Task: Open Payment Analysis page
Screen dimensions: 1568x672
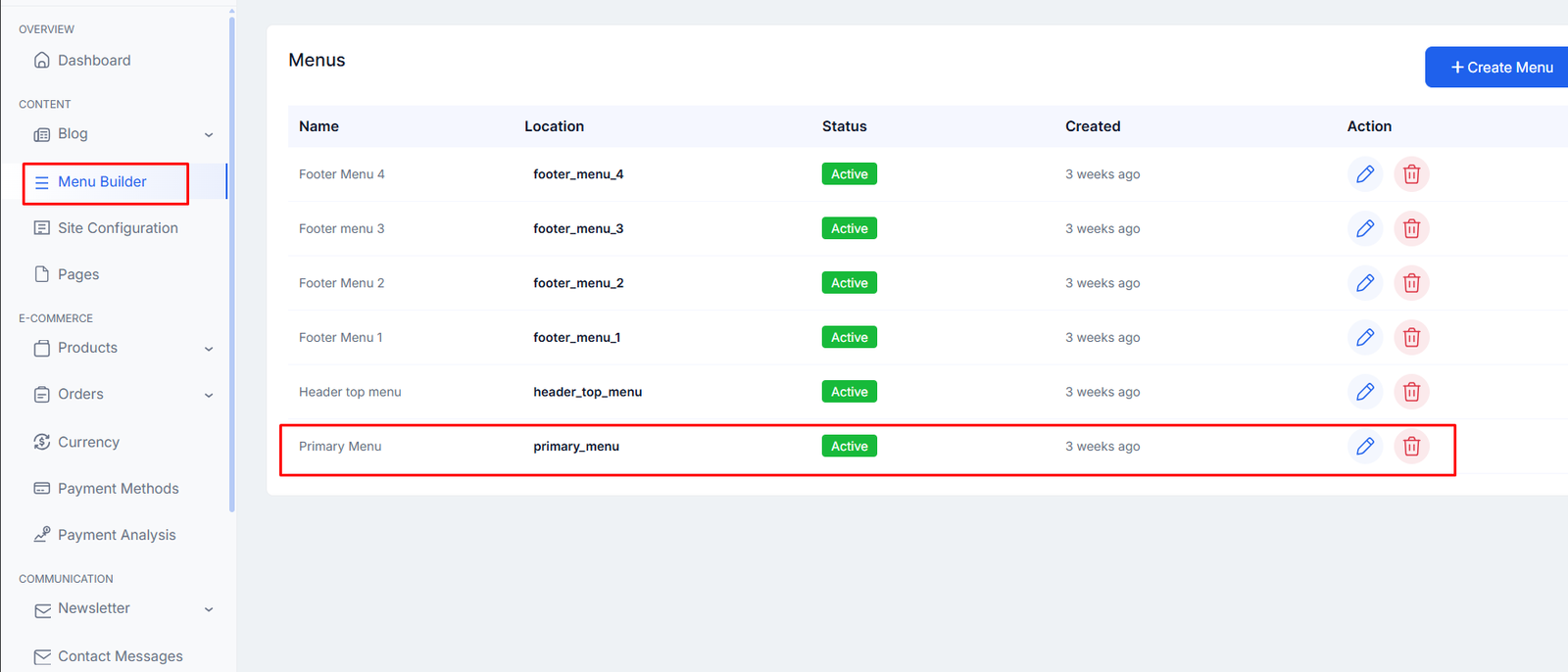Action: point(117,535)
